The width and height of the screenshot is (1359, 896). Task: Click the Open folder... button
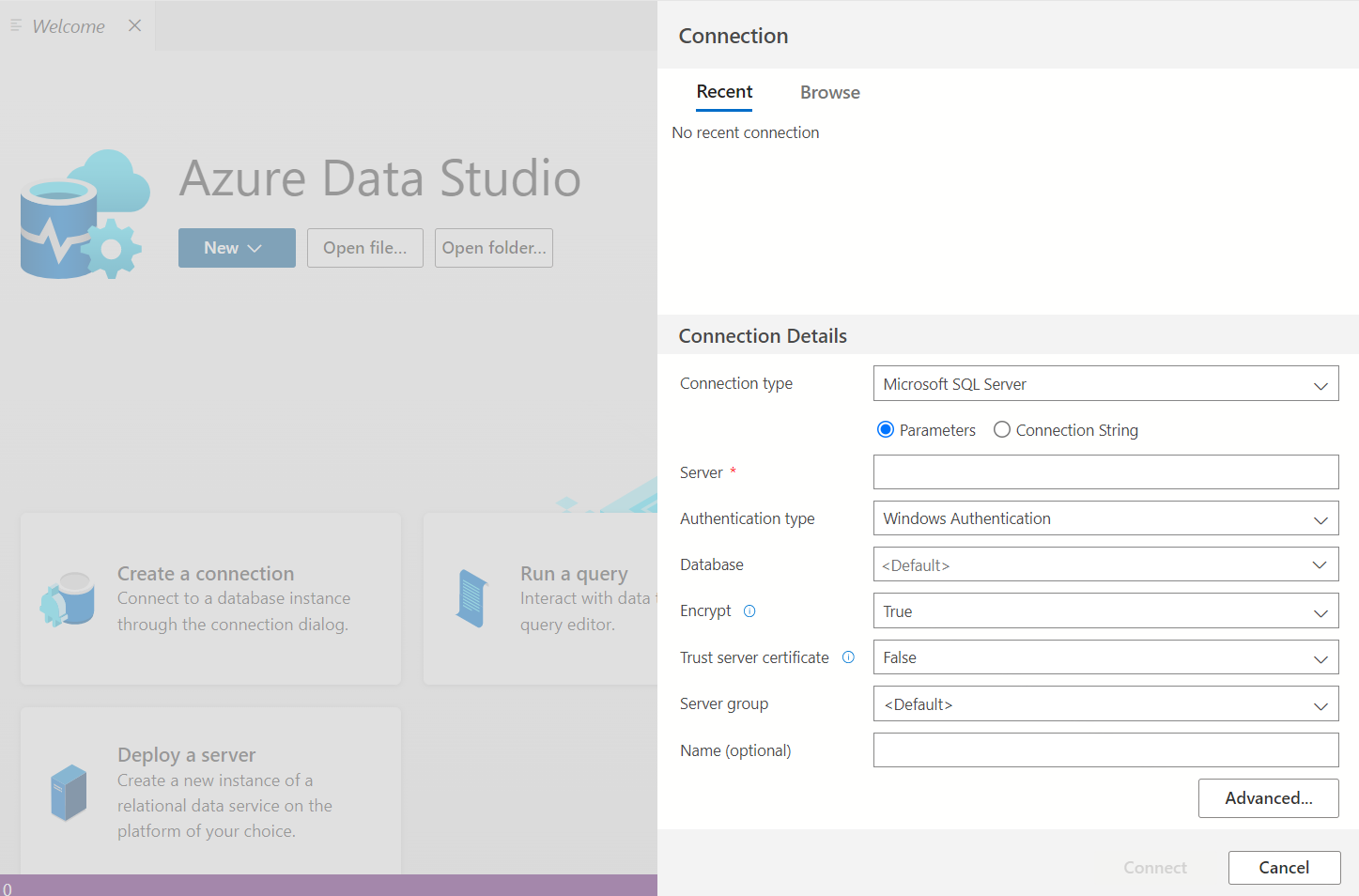coord(494,248)
